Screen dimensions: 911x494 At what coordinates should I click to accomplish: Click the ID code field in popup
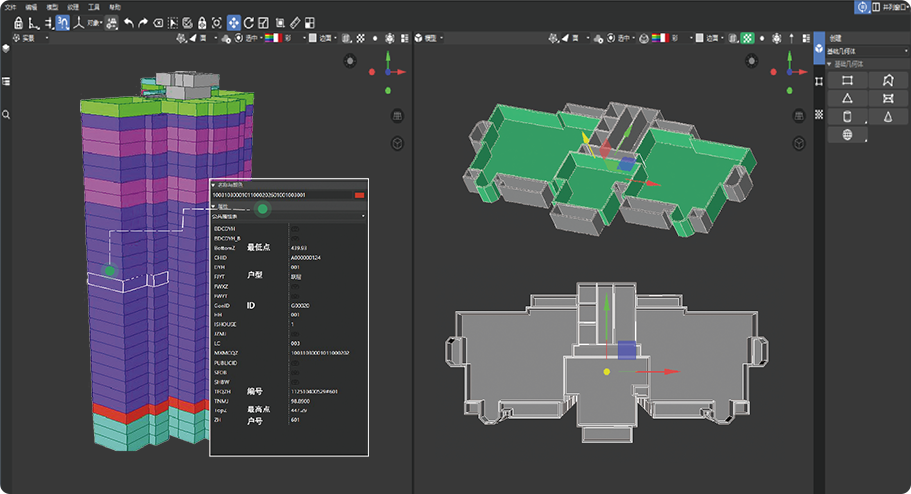point(280,195)
